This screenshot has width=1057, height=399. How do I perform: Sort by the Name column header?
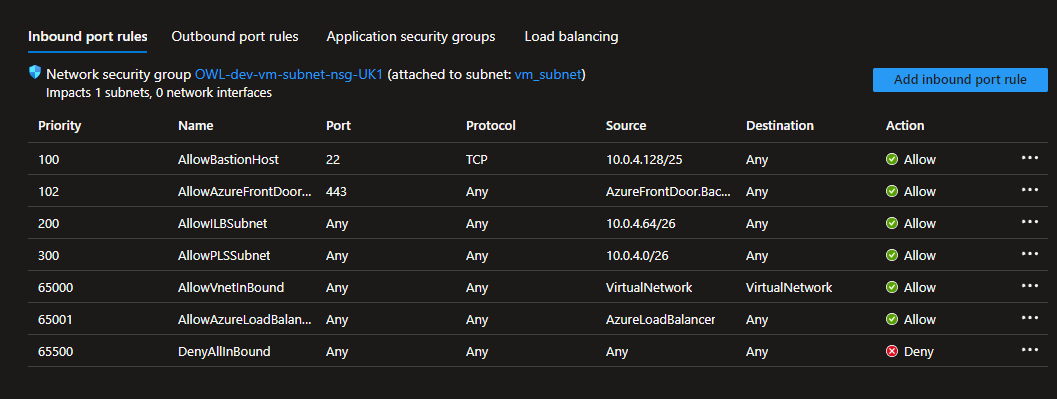coord(195,125)
